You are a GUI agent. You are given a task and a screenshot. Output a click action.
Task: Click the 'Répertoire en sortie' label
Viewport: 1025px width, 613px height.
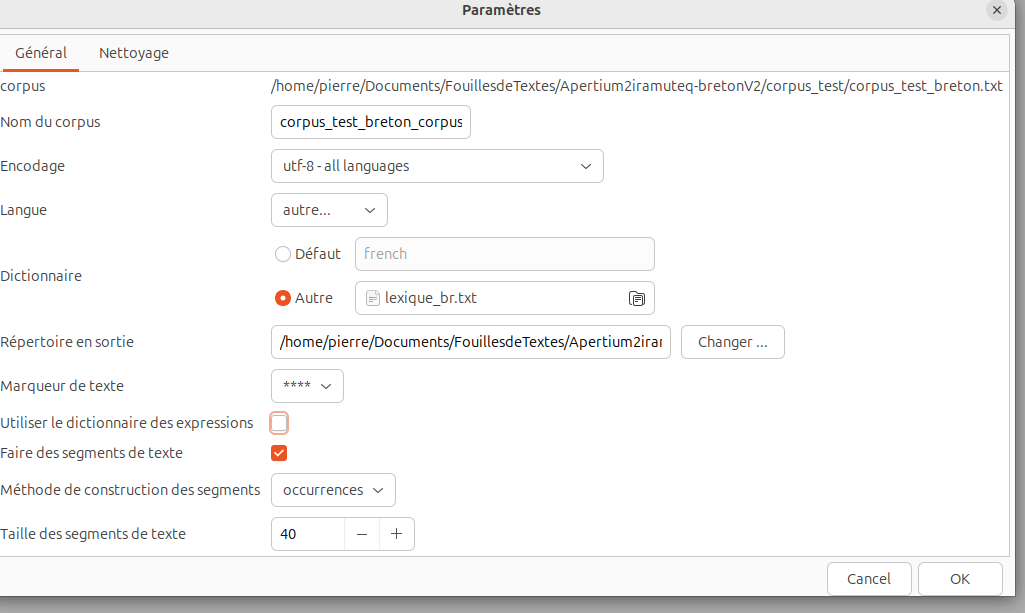pyautogui.click(x=67, y=342)
